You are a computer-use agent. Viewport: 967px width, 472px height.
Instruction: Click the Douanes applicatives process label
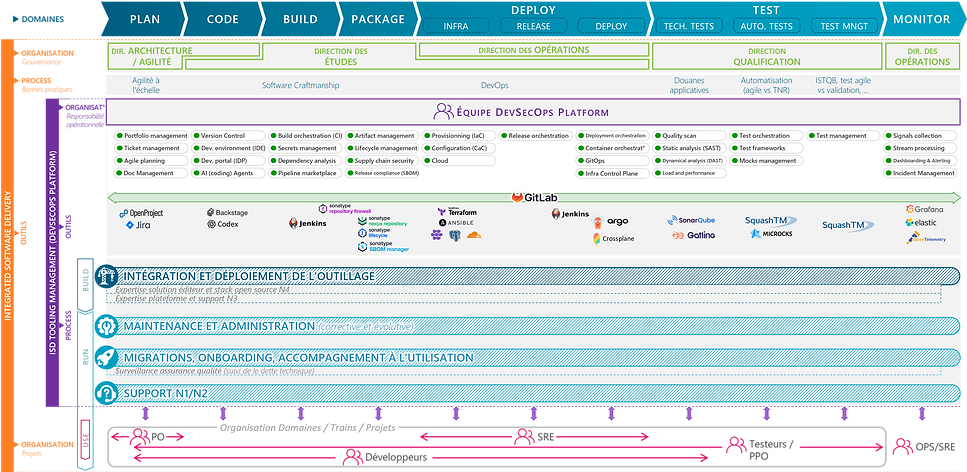coord(688,85)
